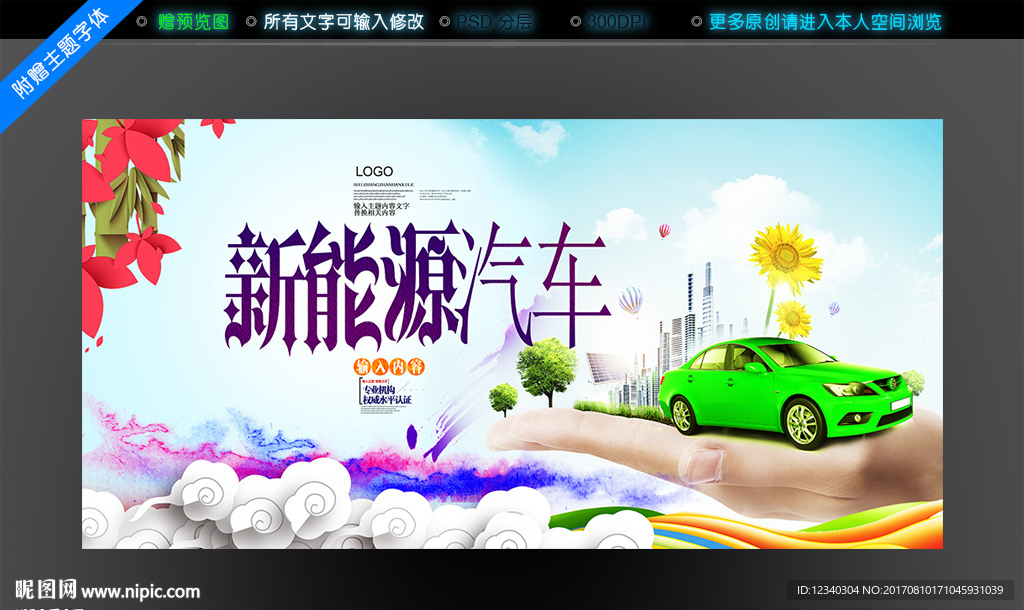Screen dimensions: 1024x610
Task: Click the 昵图网 logo
Action: 46,590
